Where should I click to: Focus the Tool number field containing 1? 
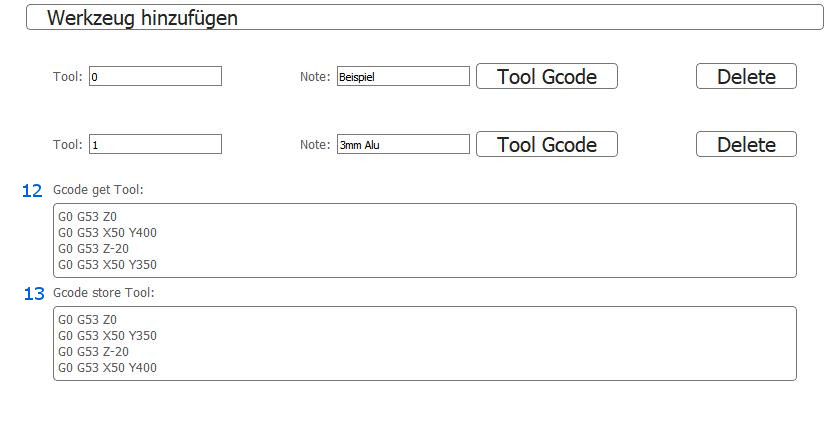pos(155,144)
